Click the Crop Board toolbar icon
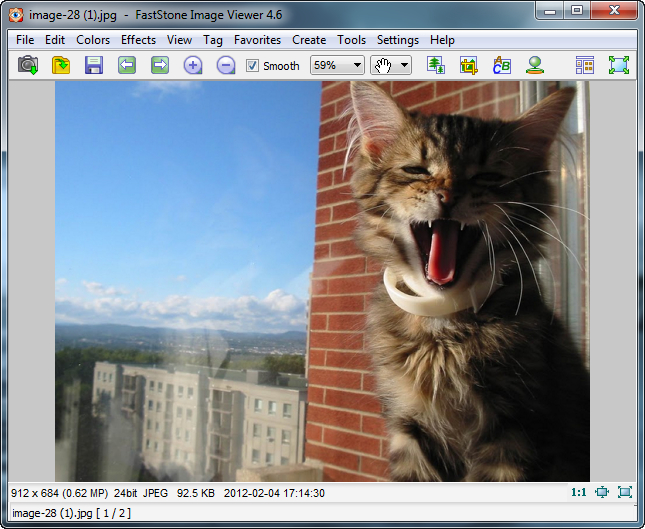This screenshot has width=645, height=529. pos(469,65)
